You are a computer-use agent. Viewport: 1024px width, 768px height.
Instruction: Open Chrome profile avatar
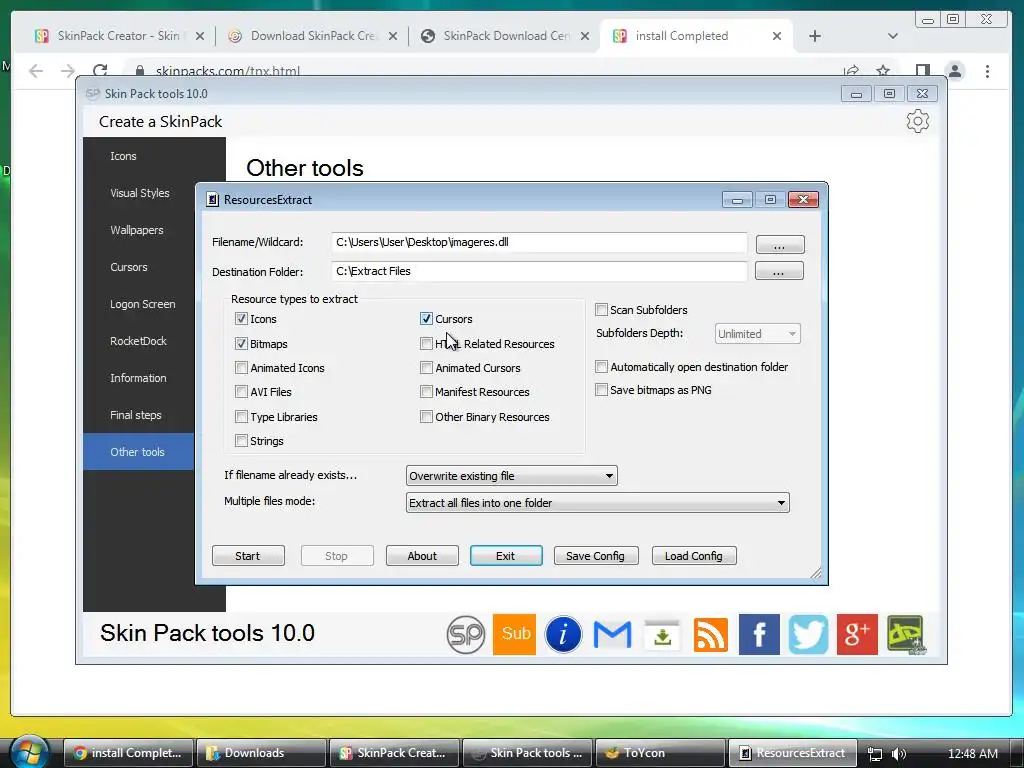point(955,71)
